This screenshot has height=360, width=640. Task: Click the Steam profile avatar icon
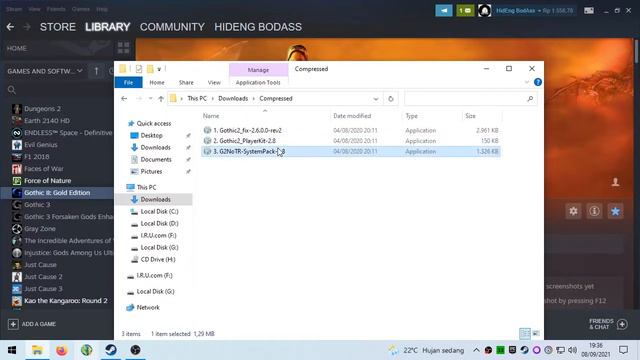click(x=484, y=11)
